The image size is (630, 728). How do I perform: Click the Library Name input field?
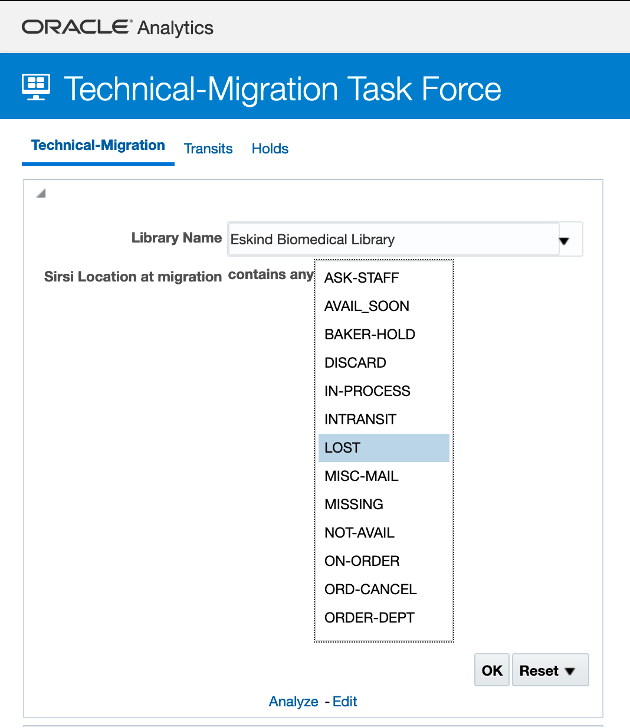390,240
